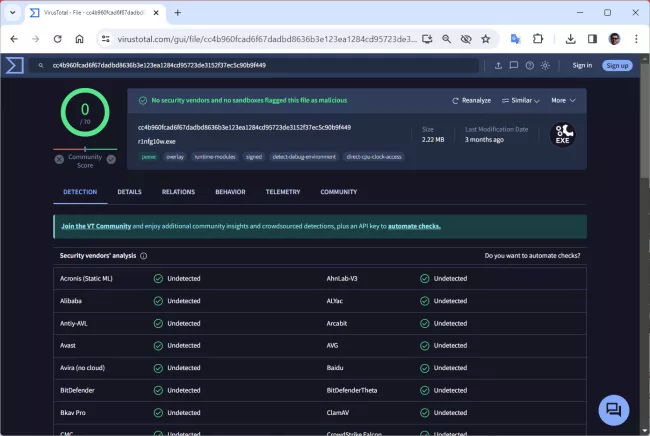Click the 0/70 detection score circle
Image resolution: width=650 pixels, height=436 pixels.
(85, 112)
